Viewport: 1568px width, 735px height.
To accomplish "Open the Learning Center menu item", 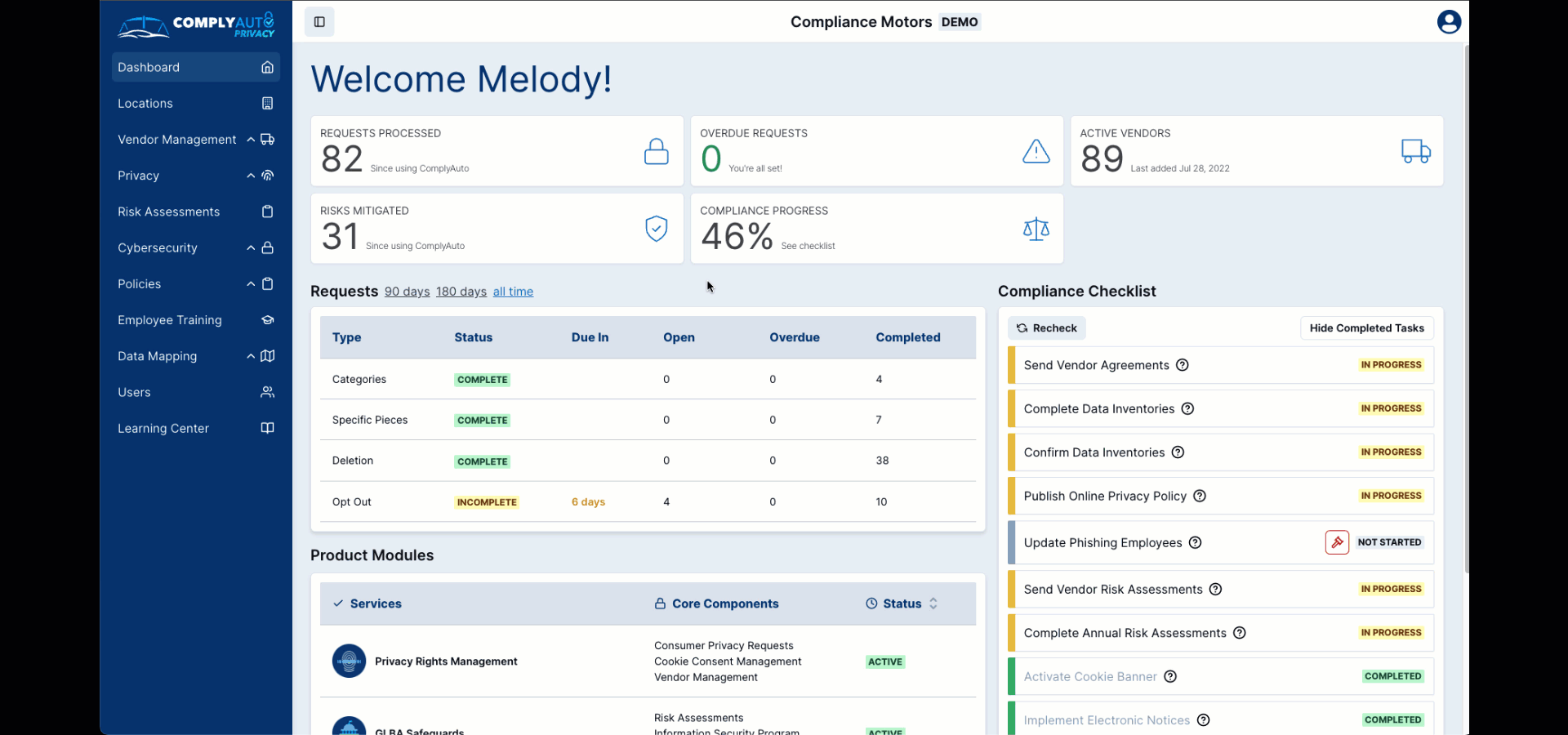I will tap(196, 428).
